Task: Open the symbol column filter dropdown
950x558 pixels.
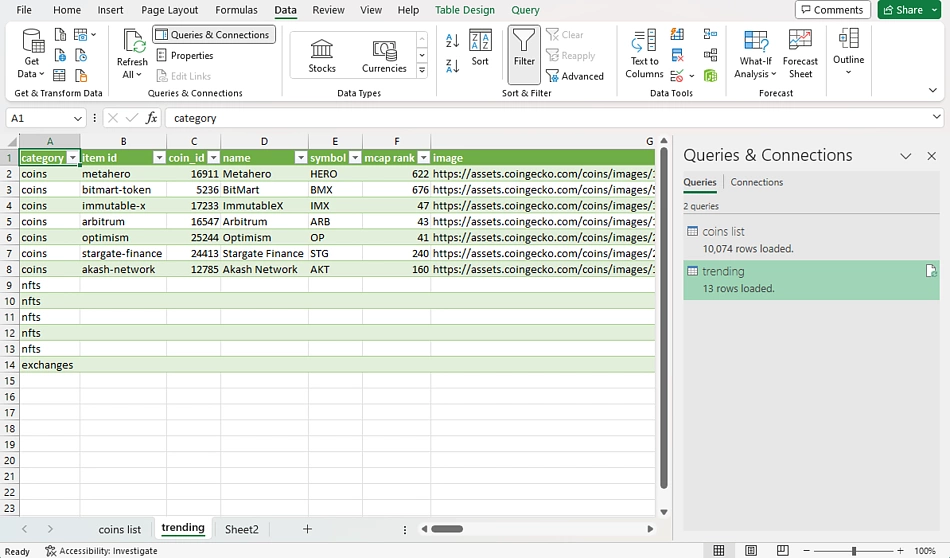Action: tap(355, 158)
